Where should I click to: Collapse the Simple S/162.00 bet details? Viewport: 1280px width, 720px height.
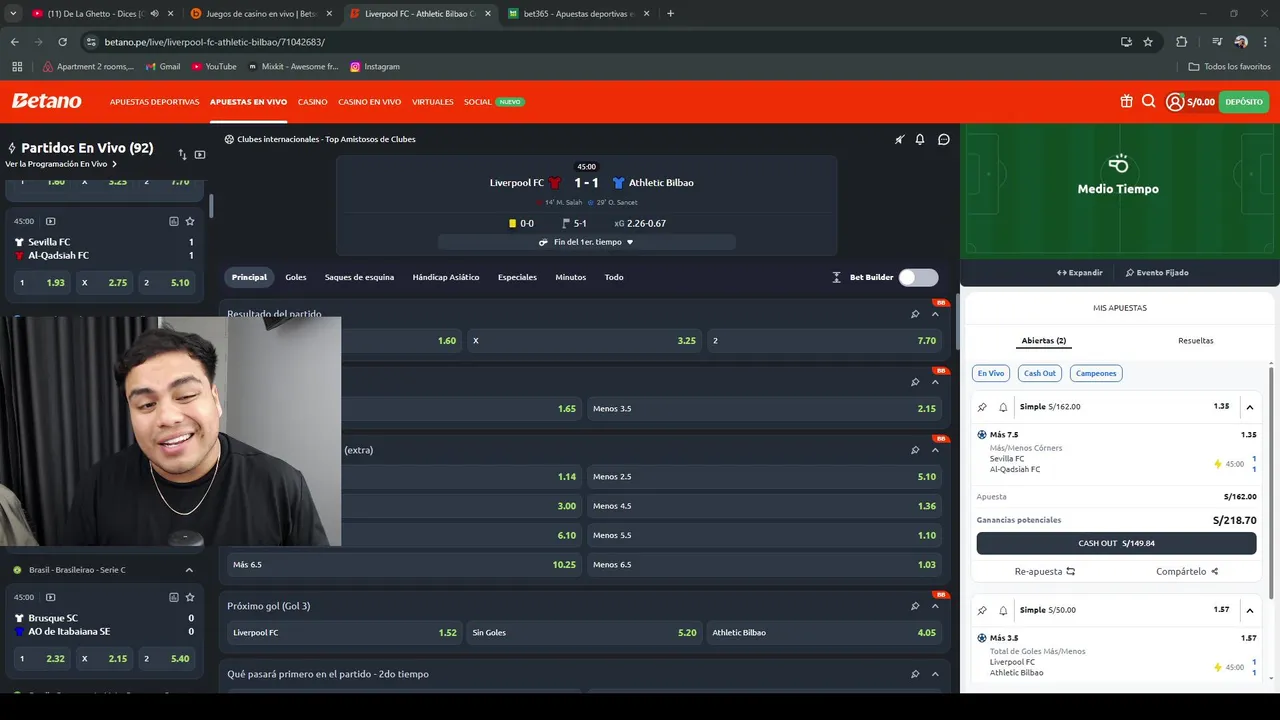(x=1249, y=407)
